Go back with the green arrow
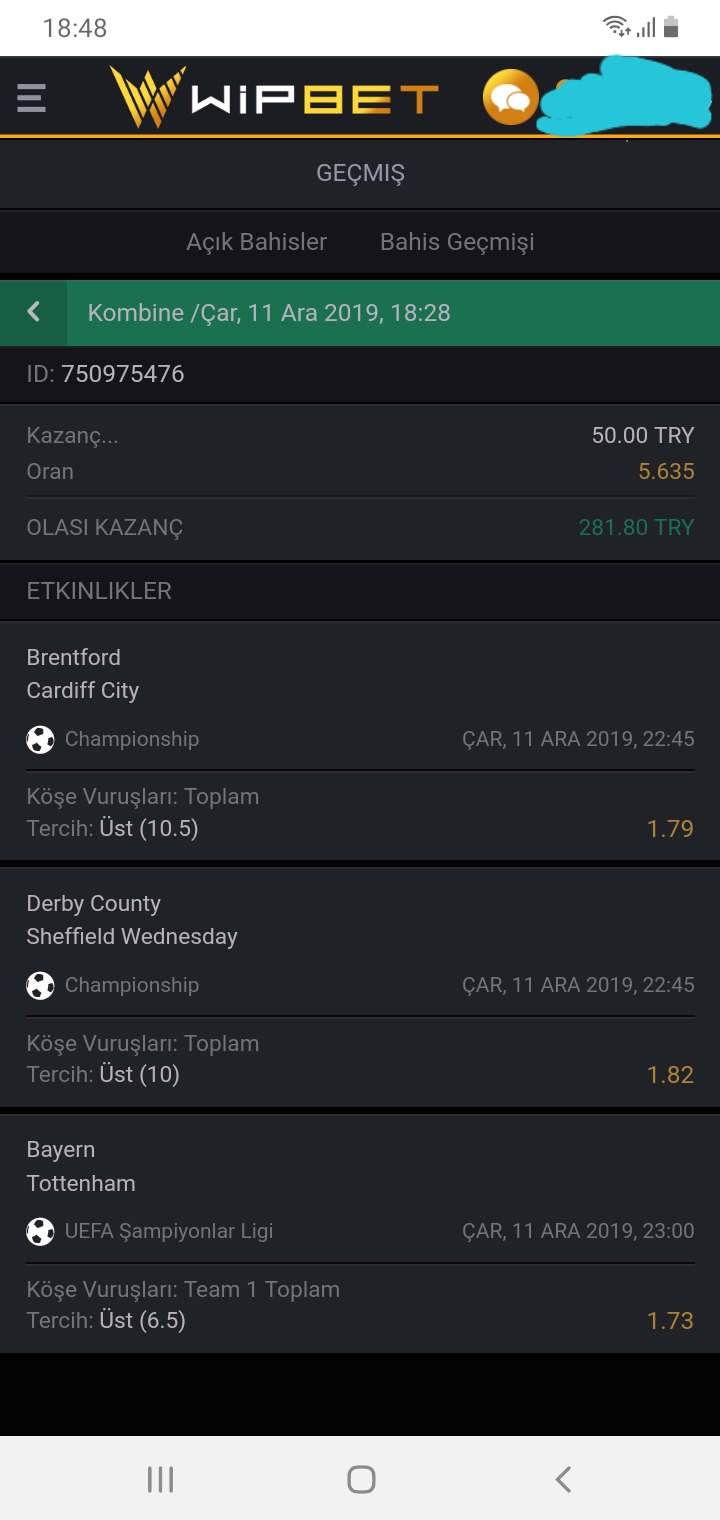 33,312
